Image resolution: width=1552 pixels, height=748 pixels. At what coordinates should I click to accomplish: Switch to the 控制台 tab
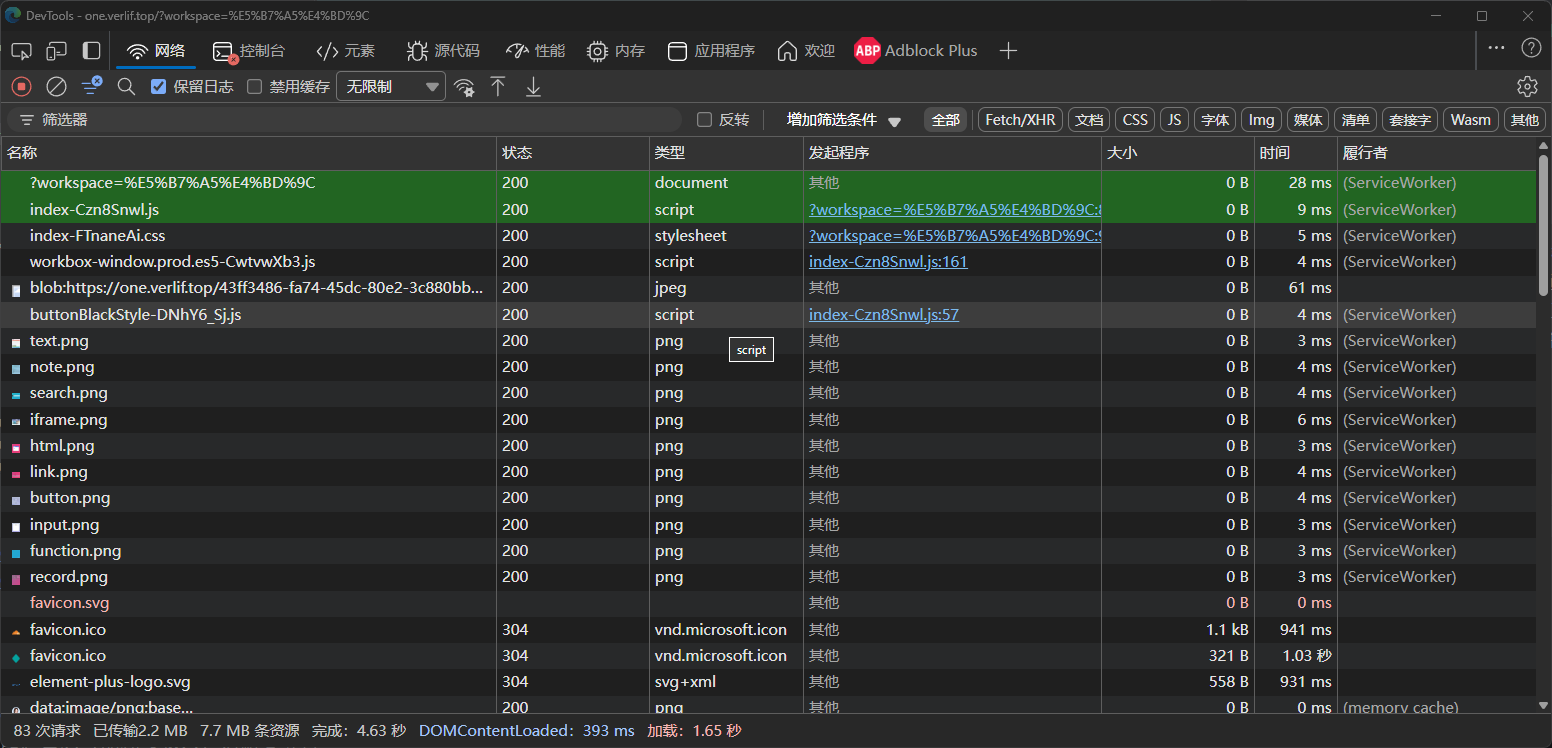click(249, 51)
